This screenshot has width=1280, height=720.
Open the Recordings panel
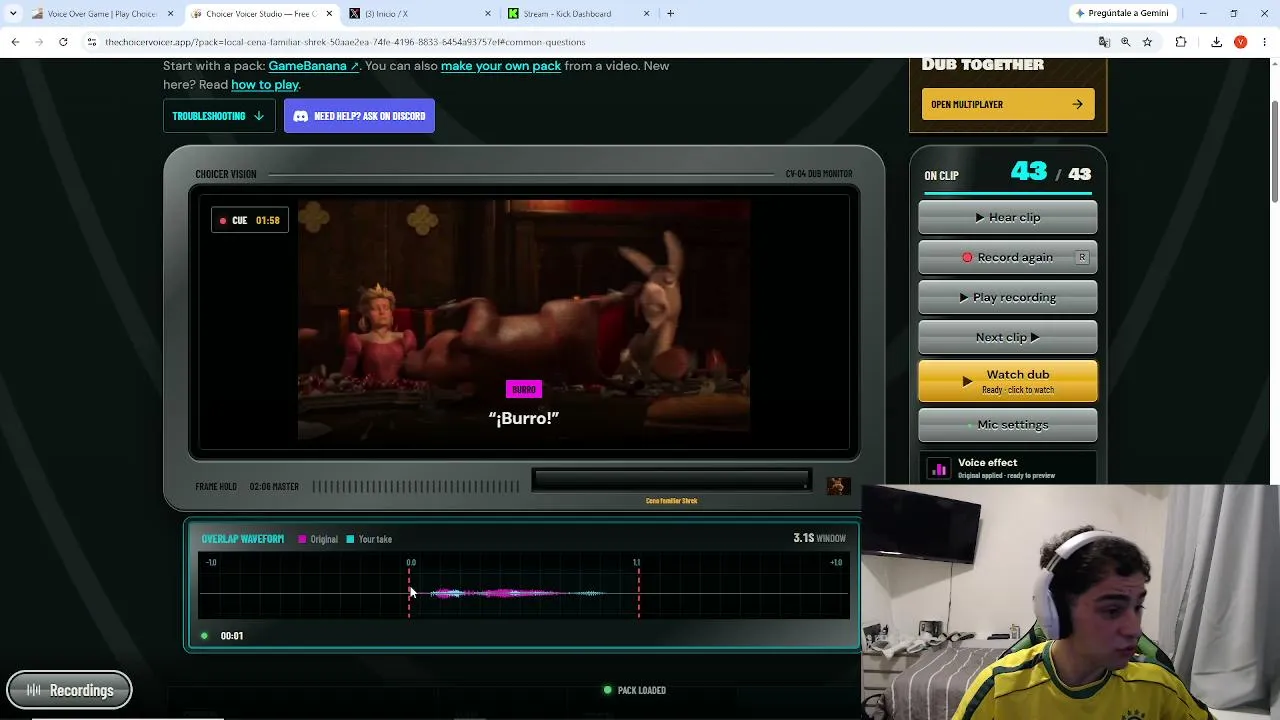[x=69, y=690]
